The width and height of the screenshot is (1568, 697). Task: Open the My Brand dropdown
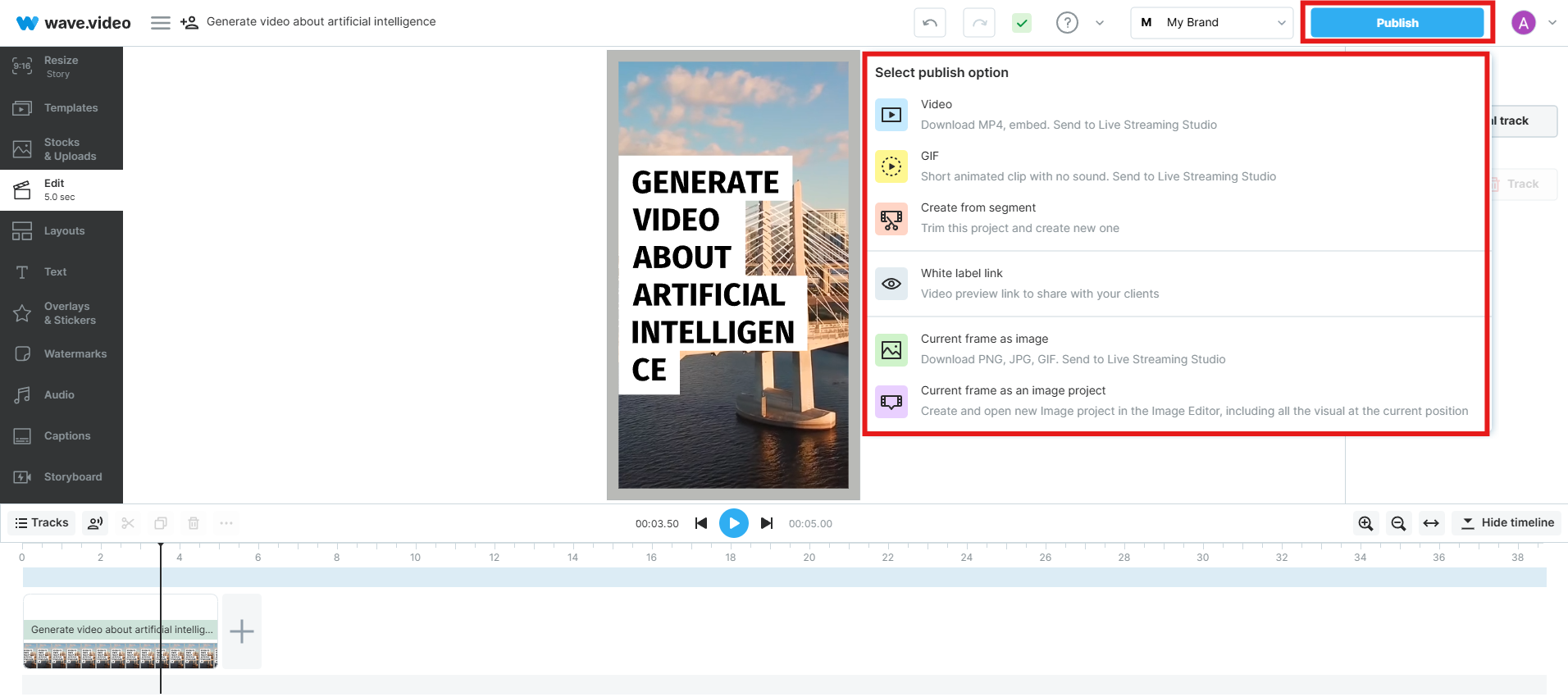pyautogui.click(x=1211, y=23)
